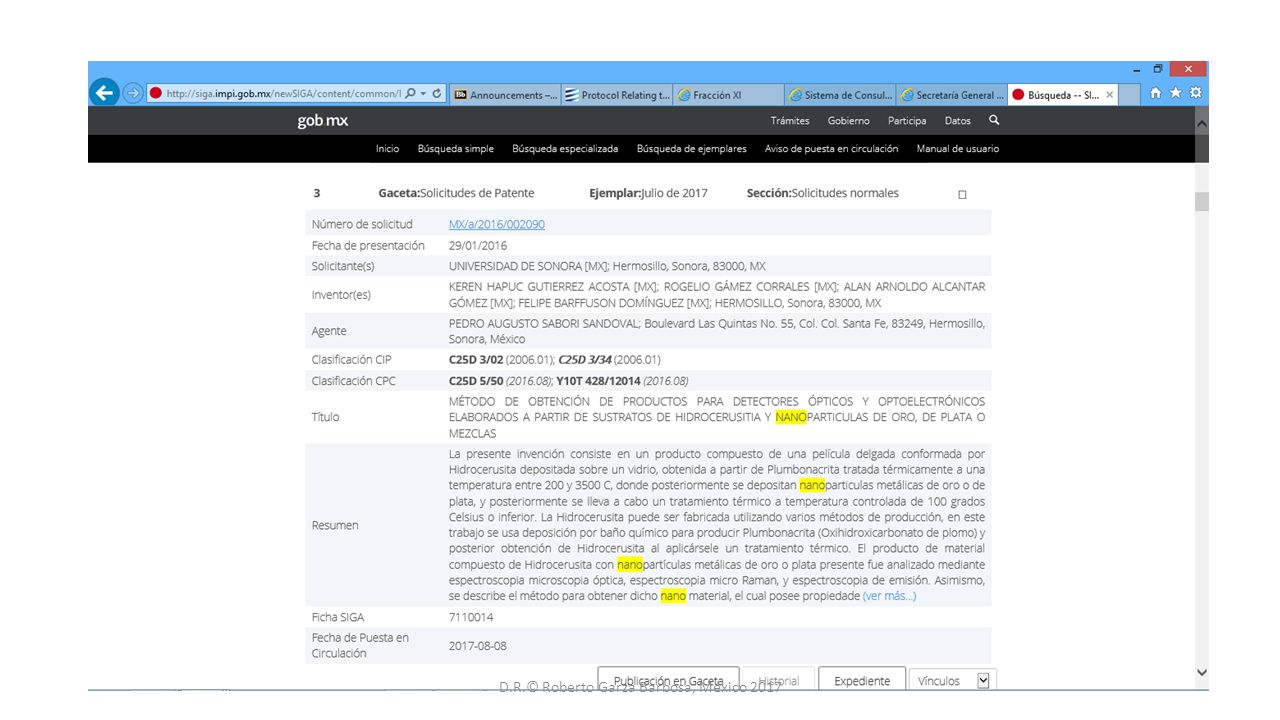
Task: Open Búsqueda especializada
Action: tap(565, 149)
